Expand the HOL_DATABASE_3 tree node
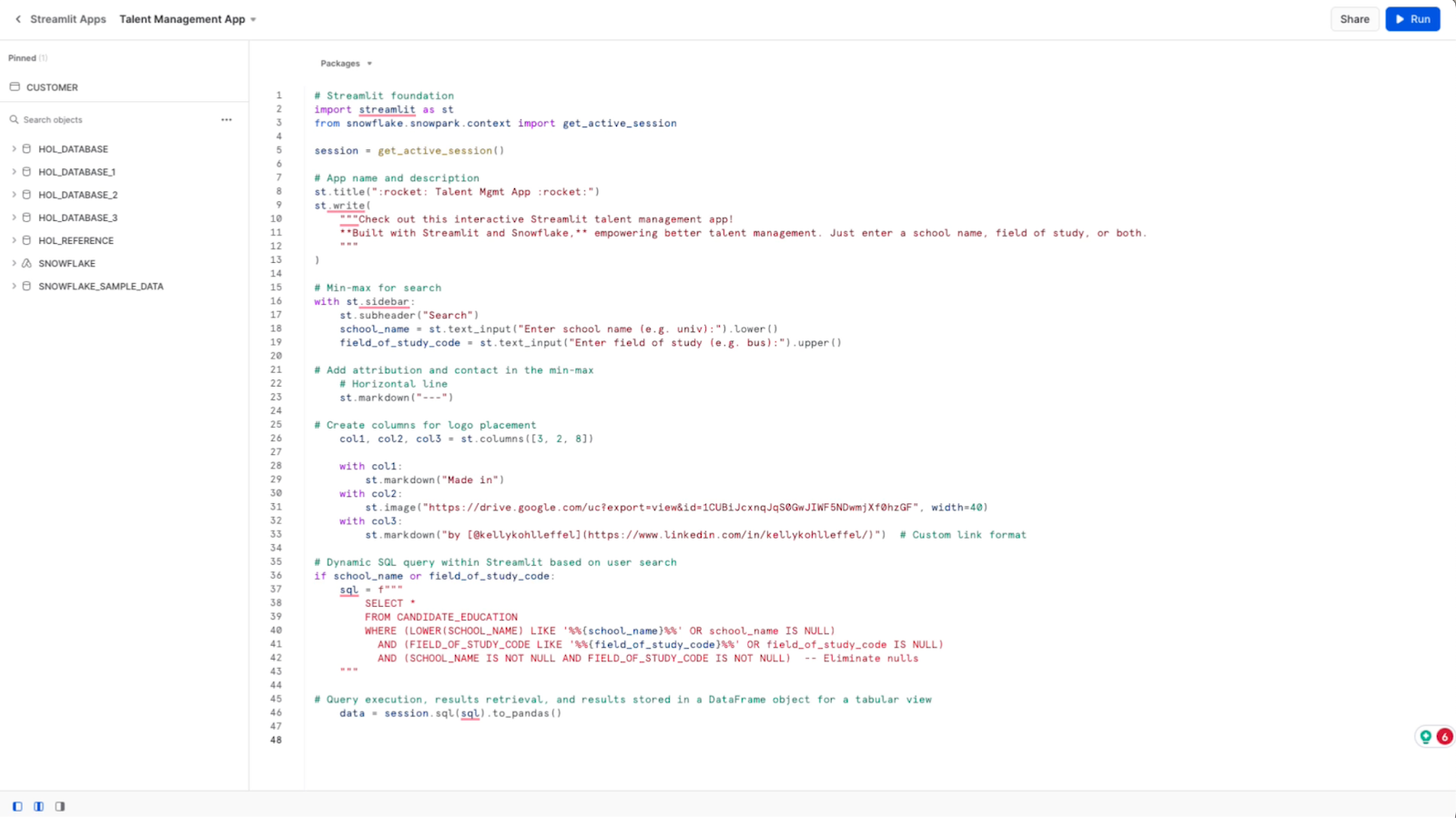1456x818 pixels. click(14, 217)
